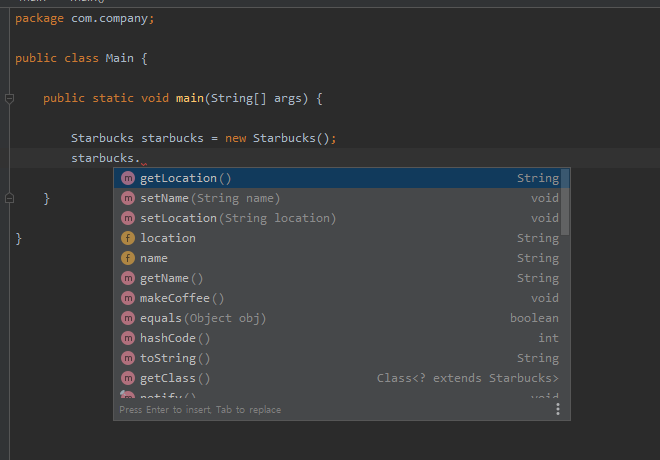This screenshot has width=660, height=460.
Task: Click the 'int' return type of hashCode
Action: [x=548, y=338]
